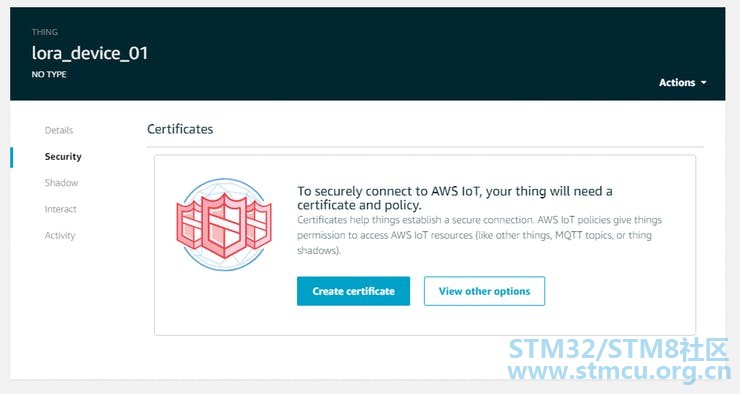Viewport: 740px width, 394px height.
Task: Open the Shadow section
Action: tap(61, 183)
